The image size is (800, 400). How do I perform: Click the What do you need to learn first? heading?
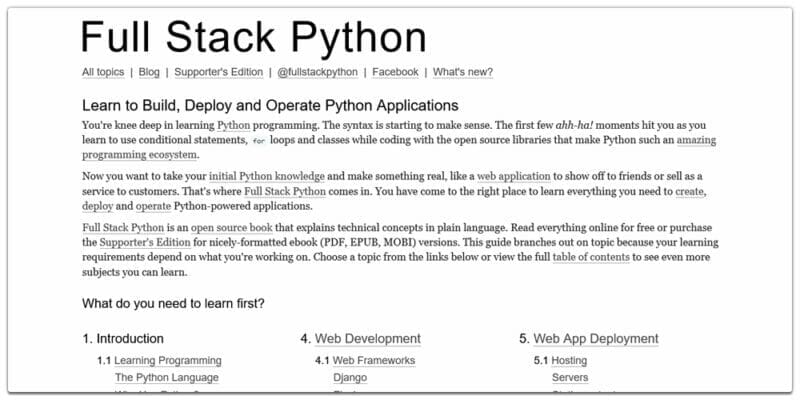tap(173, 304)
